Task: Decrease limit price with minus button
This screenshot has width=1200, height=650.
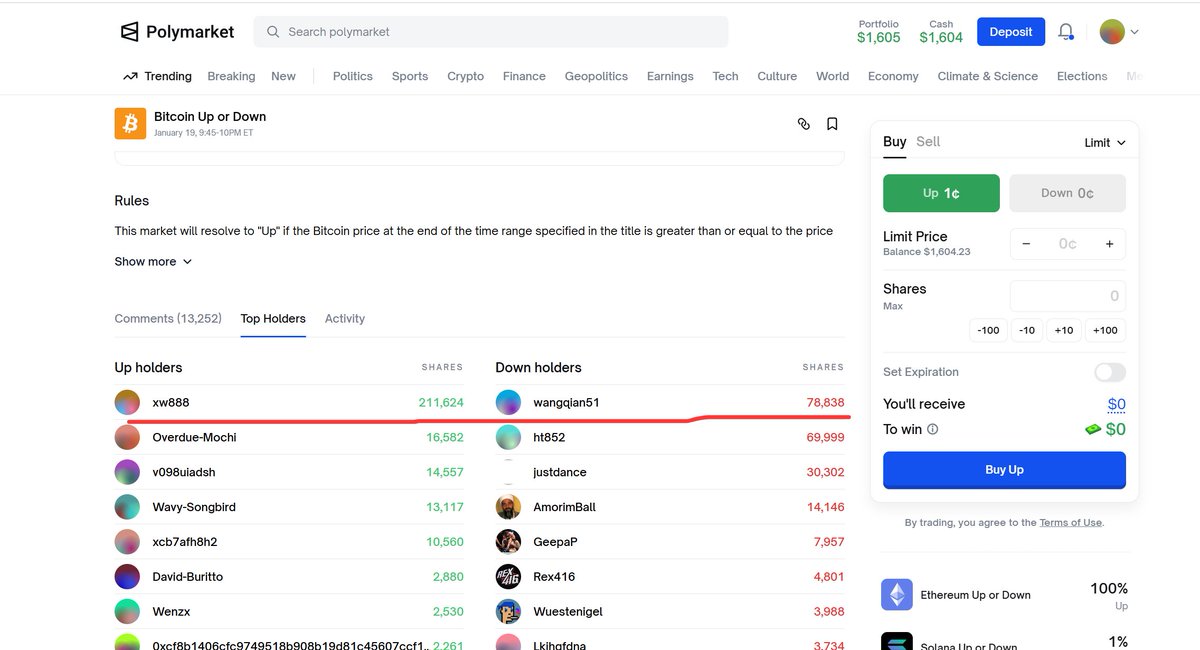Action: (1026, 244)
